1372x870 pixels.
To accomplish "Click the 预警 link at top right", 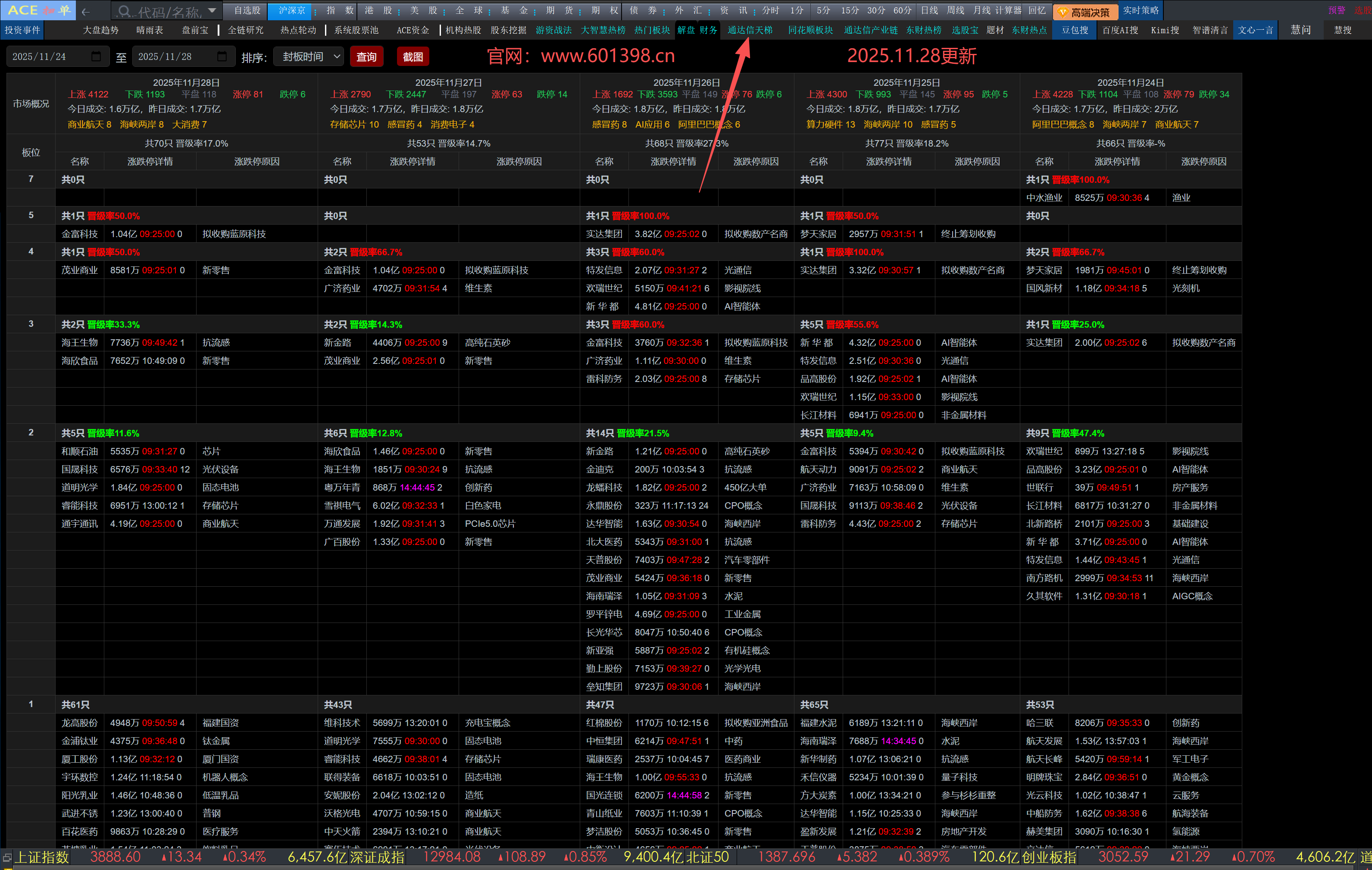I will pyautogui.click(x=1337, y=11).
